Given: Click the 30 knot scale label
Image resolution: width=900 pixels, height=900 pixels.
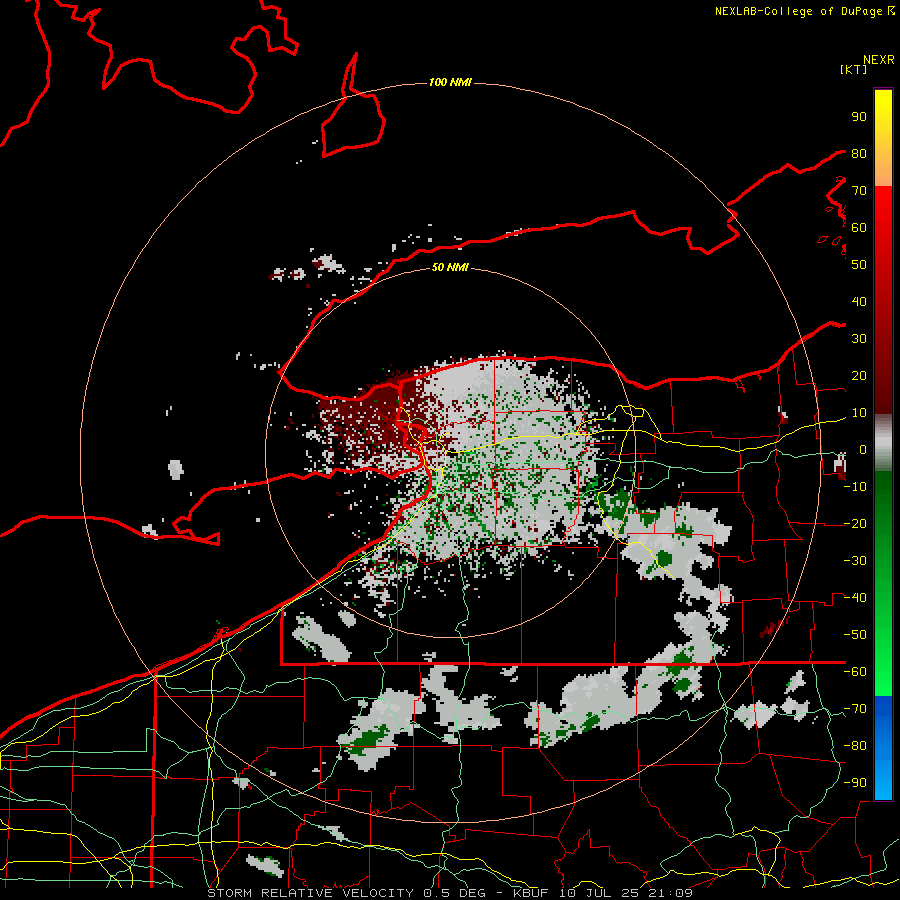Looking at the screenshot, I should (x=859, y=339).
